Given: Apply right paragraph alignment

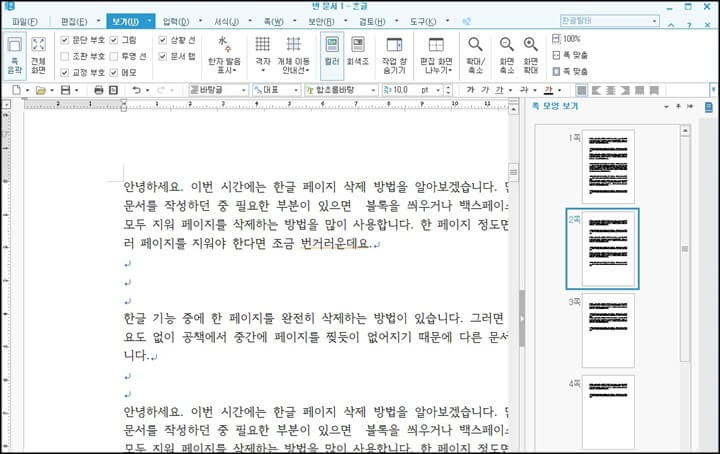Looking at the screenshot, I should [x=625, y=90].
